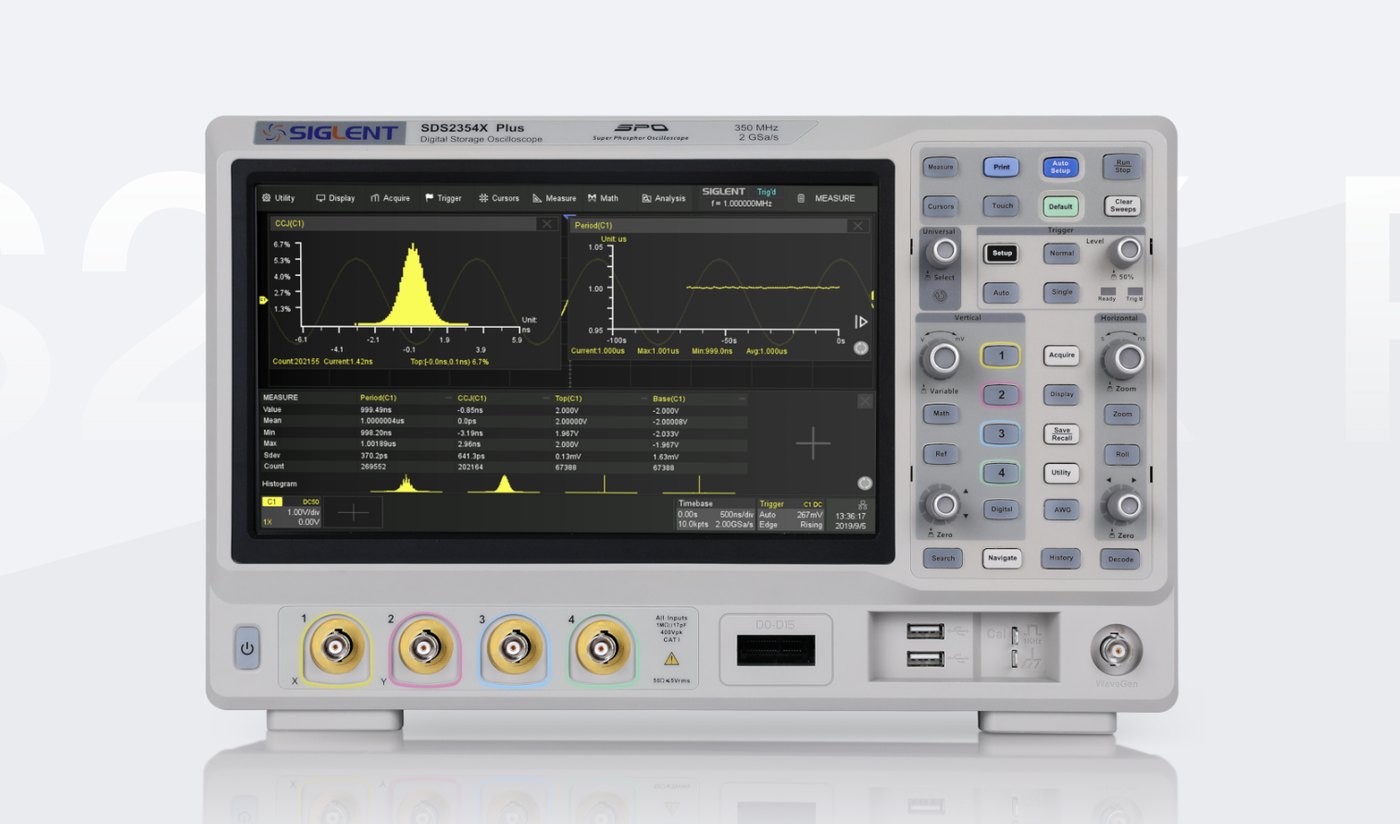1400x824 pixels.
Task: Open the on-screen Math menu
Action: coord(603,198)
